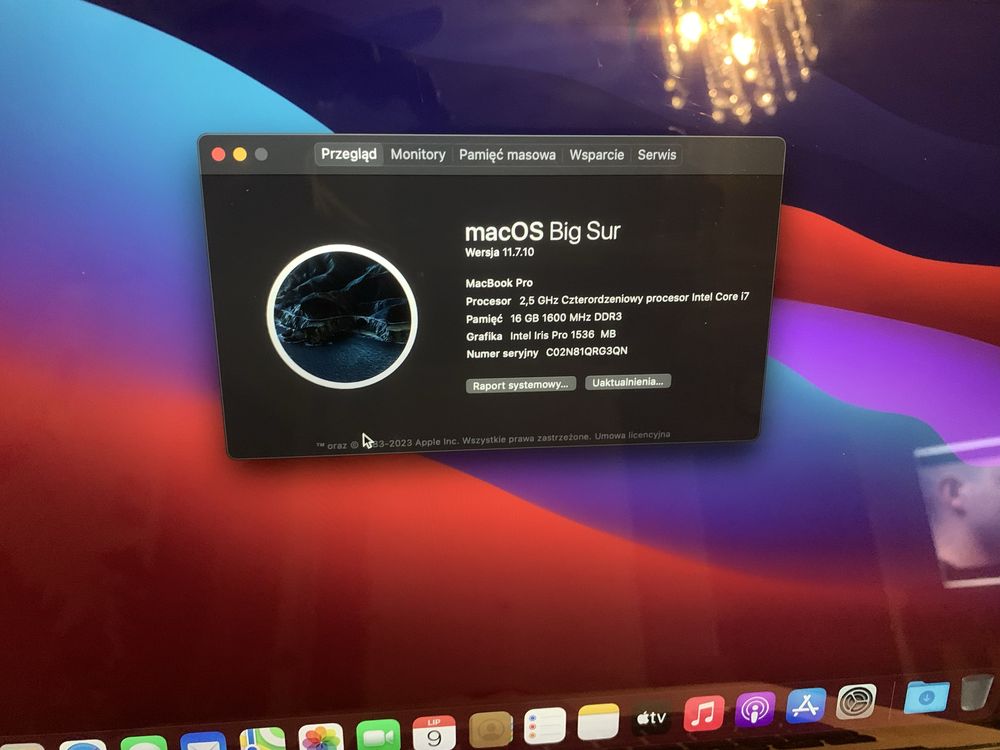This screenshot has width=1000, height=750.
Task: Select the Wsparcie tab
Action: (x=596, y=155)
